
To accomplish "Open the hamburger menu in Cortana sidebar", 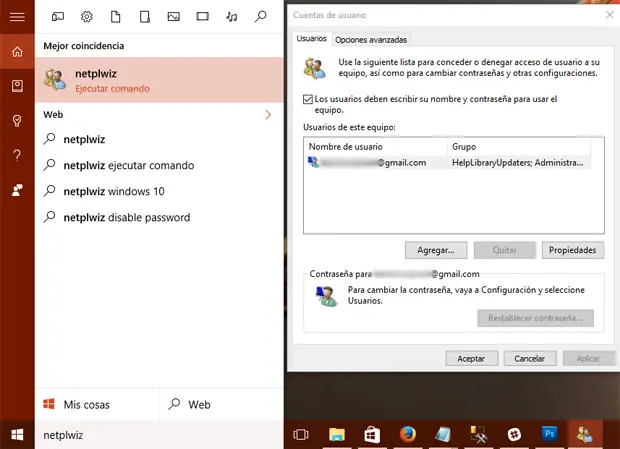I will coord(17,17).
